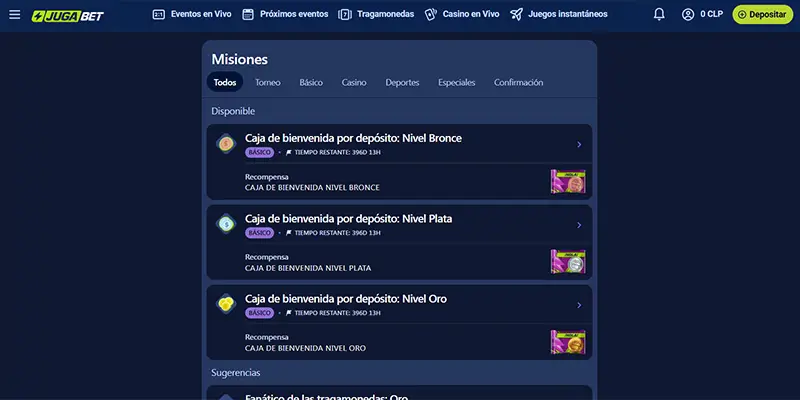Open Caja de bienvenida Nivel Bronce reward thumbnail
800x400 pixels.
tap(568, 182)
